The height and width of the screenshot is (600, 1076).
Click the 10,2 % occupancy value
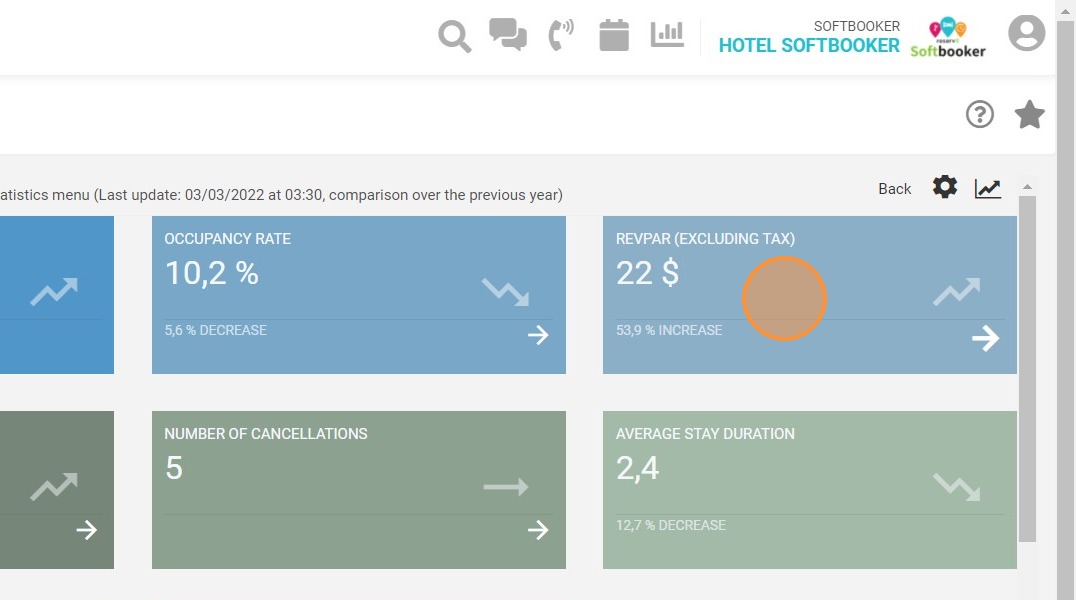point(212,273)
